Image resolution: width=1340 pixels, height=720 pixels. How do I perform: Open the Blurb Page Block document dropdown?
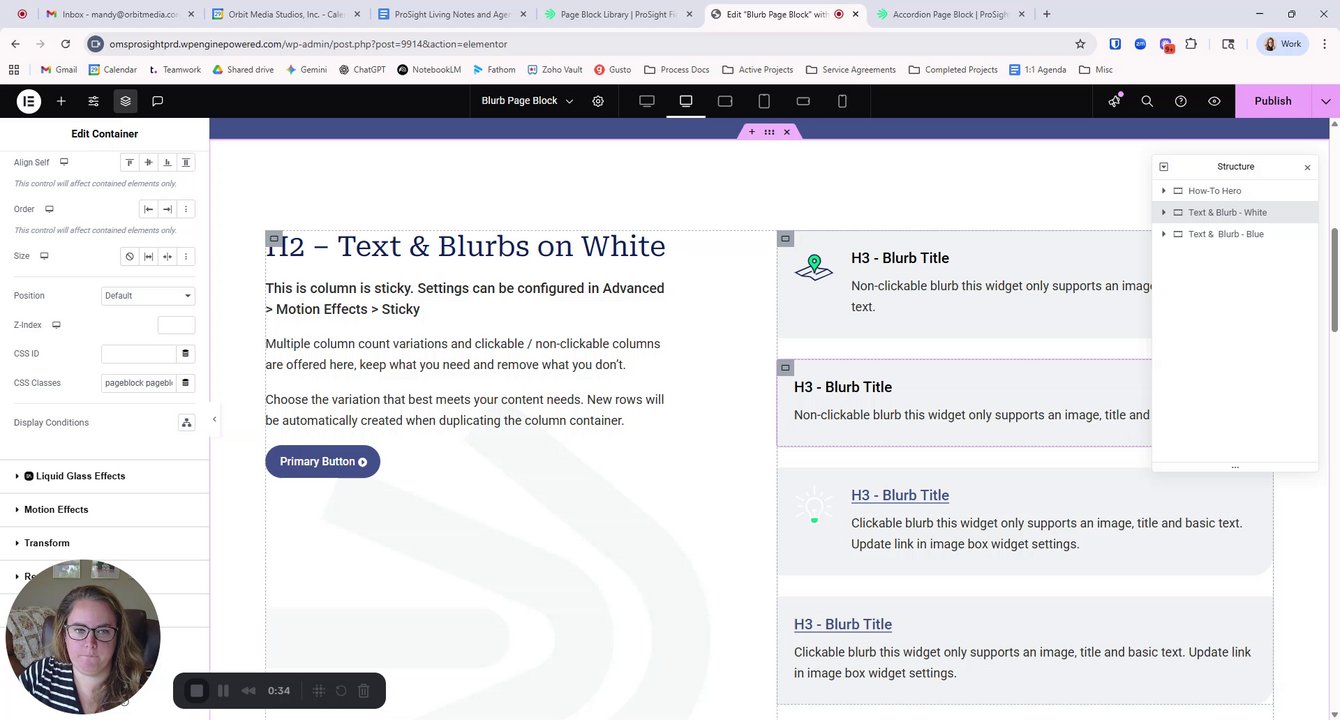tap(527, 101)
